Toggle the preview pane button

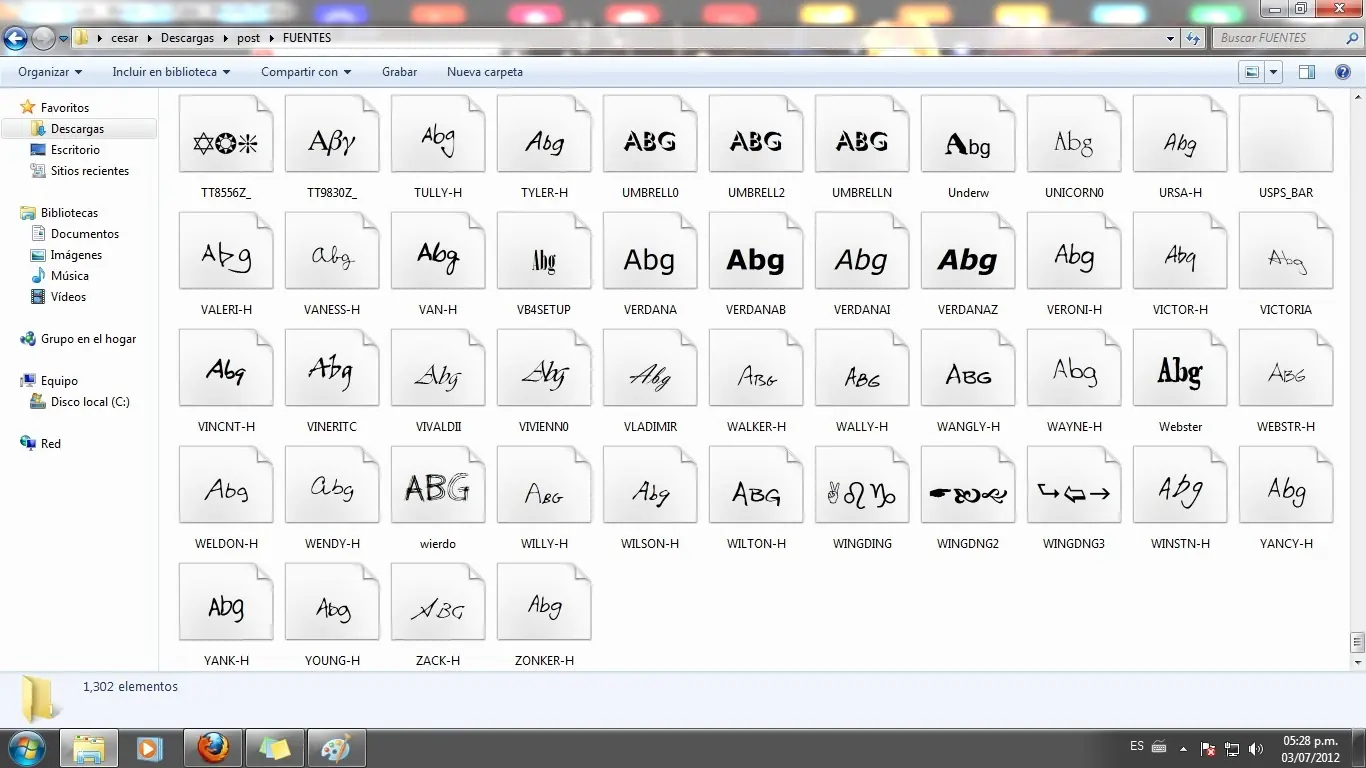(x=1306, y=72)
